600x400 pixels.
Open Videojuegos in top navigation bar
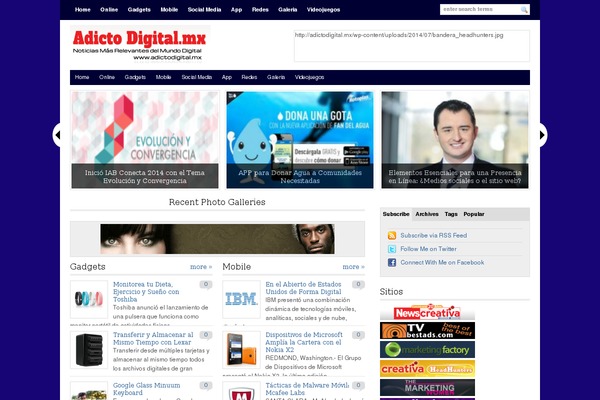pos(323,10)
